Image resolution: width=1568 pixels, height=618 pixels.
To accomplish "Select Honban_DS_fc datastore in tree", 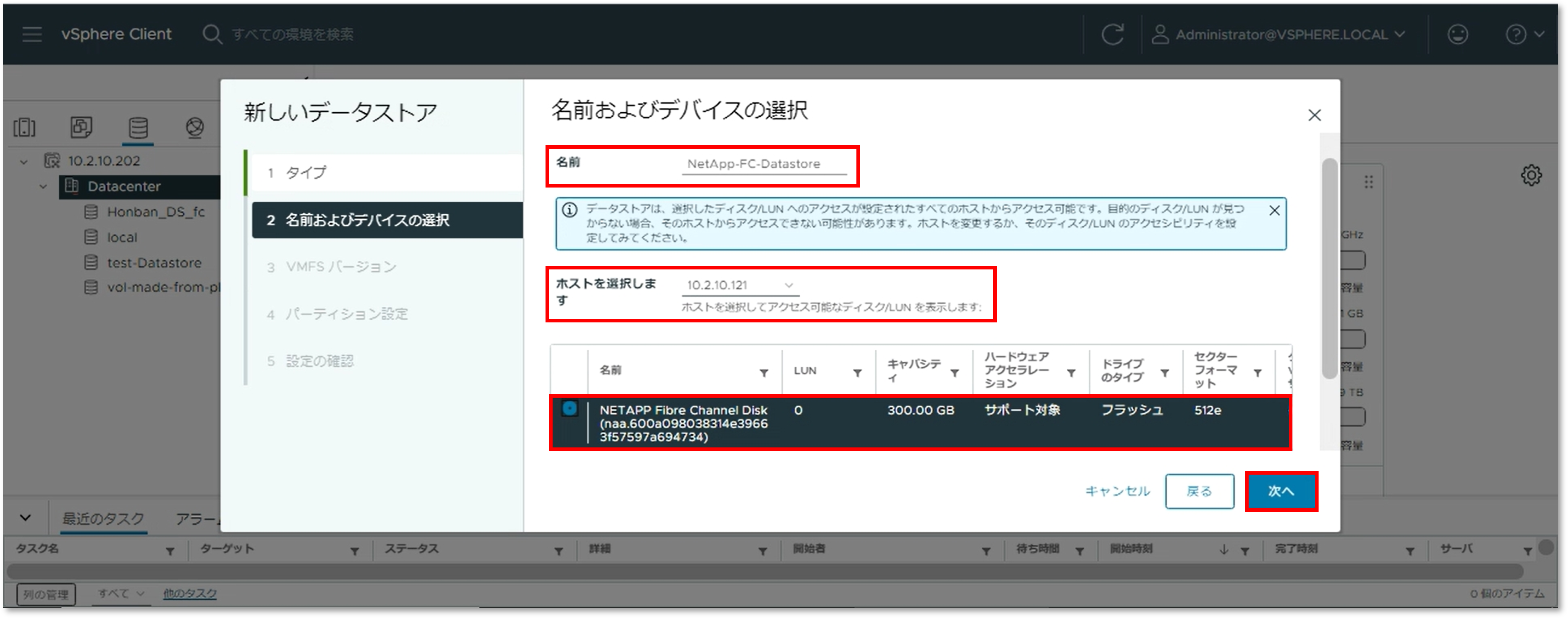I will coord(155,212).
